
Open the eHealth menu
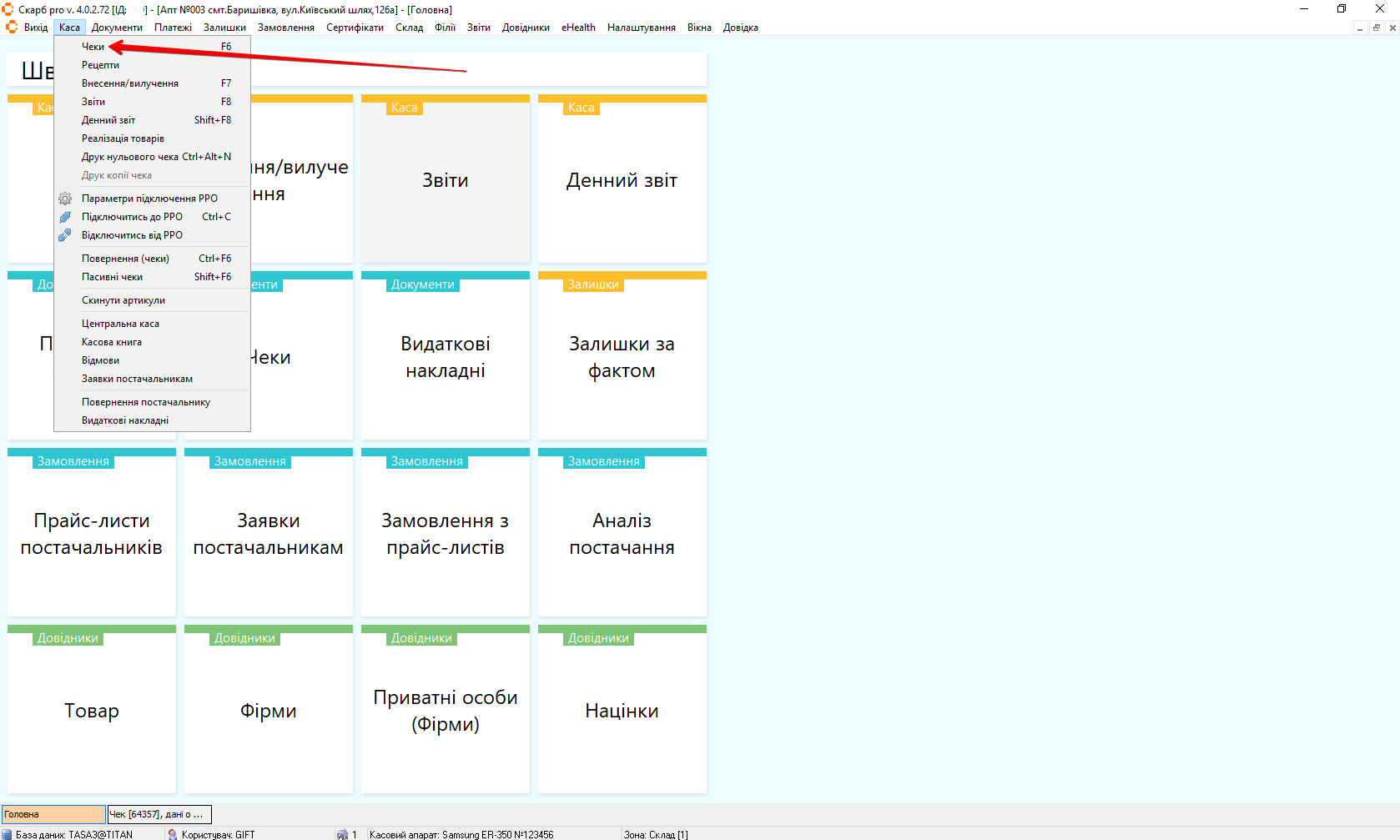click(x=578, y=28)
